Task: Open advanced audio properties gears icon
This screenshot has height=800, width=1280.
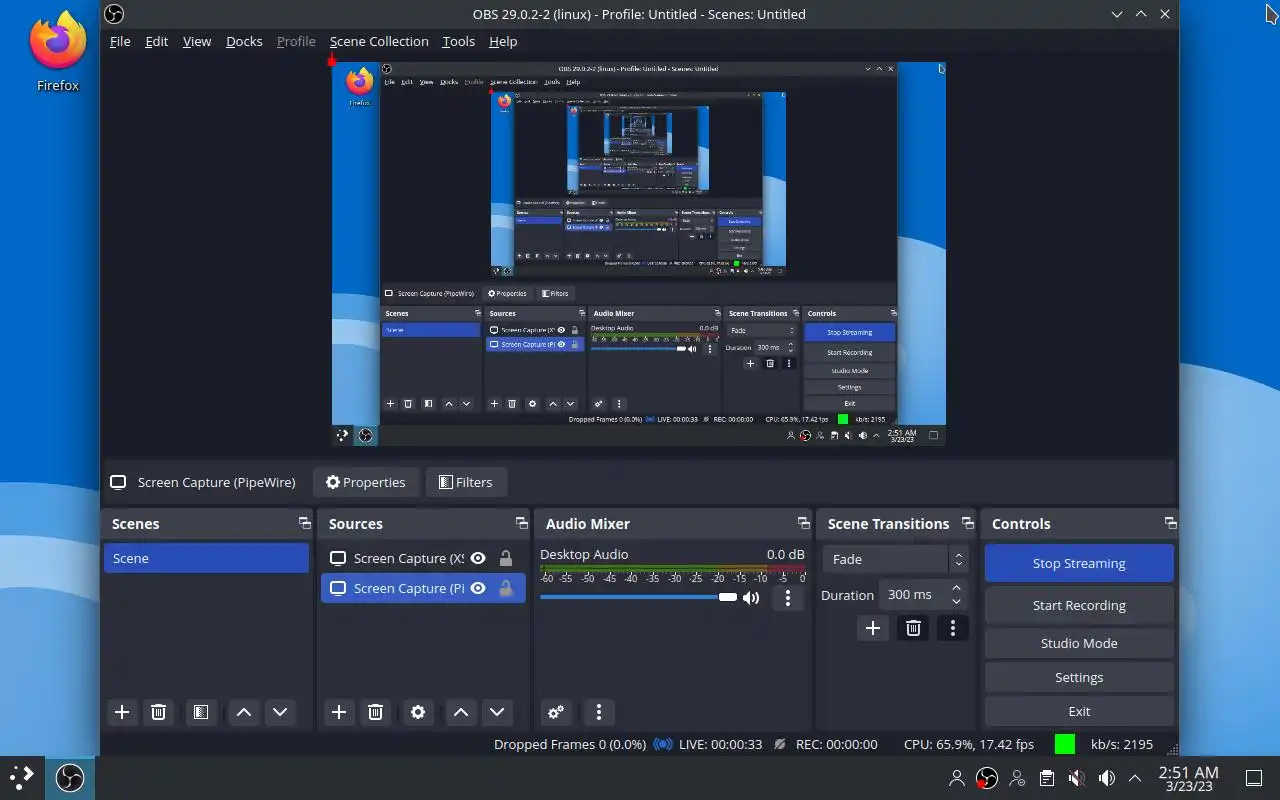Action: (x=556, y=712)
